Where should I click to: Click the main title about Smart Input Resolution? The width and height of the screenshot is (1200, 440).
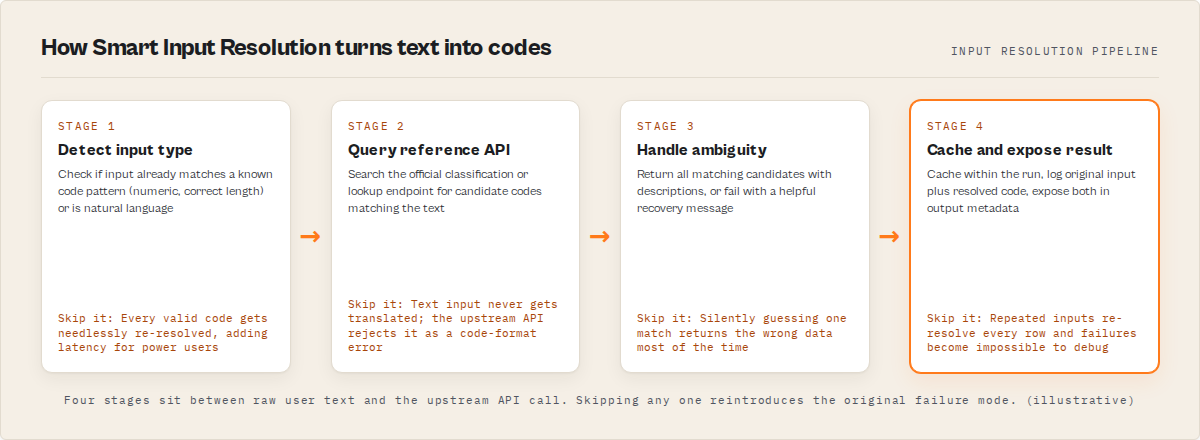pyautogui.click(x=296, y=48)
